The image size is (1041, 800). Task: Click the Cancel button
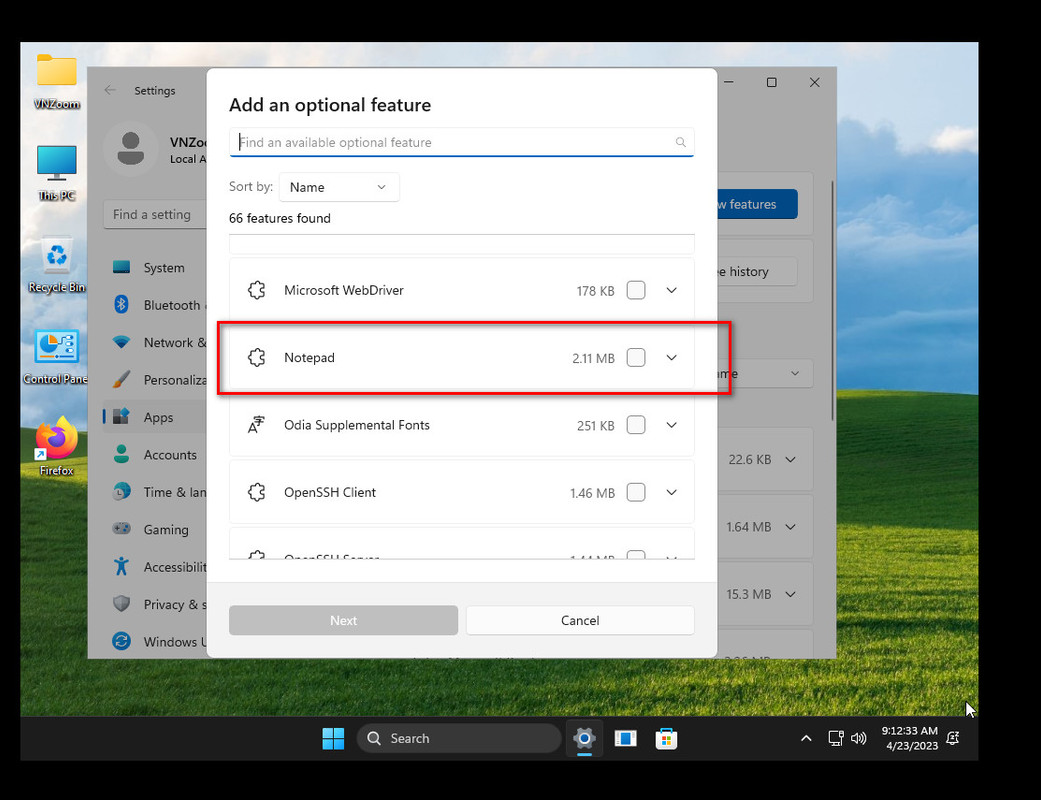(x=580, y=620)
